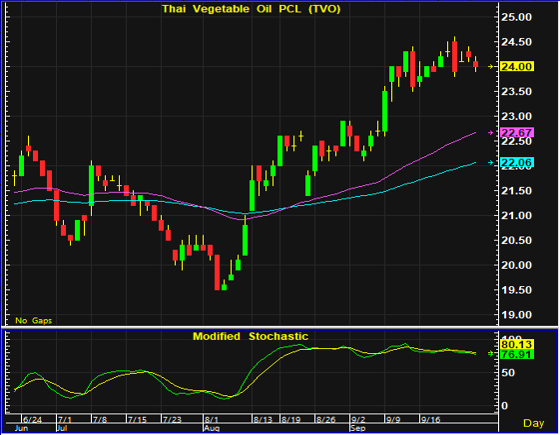560x435 pixels.
Task: Click the yellow arrow marker beside 24.00
Action: click(x=491, y=67)
